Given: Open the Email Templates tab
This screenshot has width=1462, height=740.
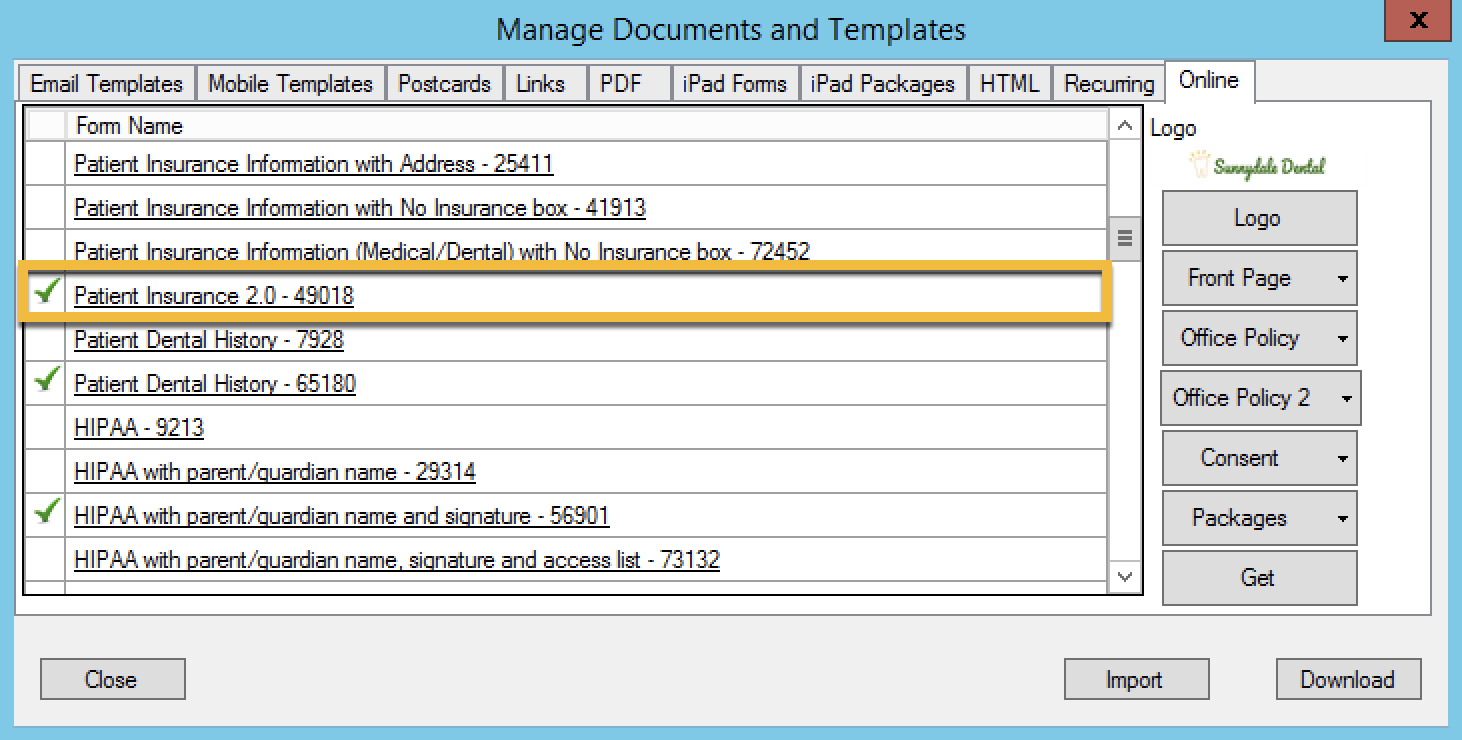Looking at the screenshot, I should tap(107, 84).
